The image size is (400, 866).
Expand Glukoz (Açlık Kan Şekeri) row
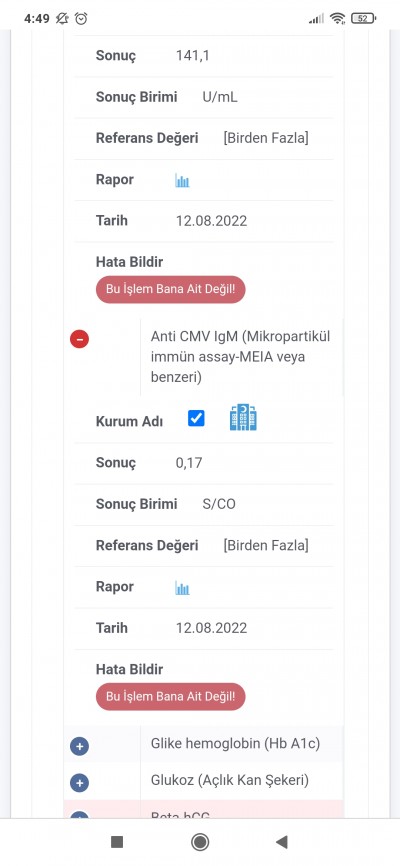pyautogui.click(x=79, y=783)
